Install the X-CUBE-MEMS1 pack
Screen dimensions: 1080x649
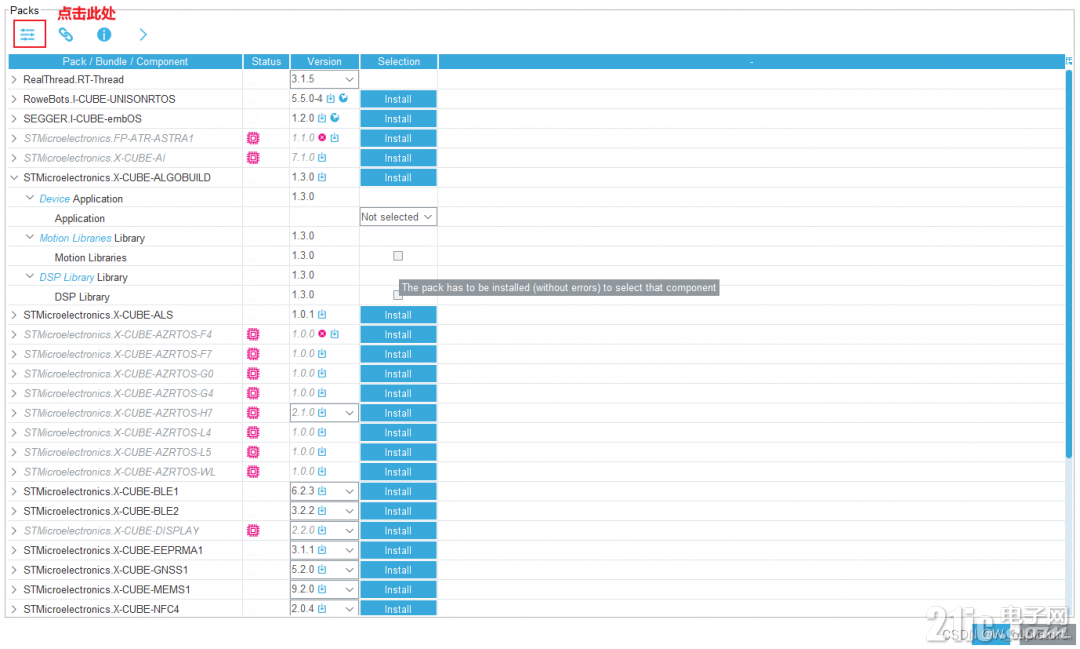tap(398, 590)
